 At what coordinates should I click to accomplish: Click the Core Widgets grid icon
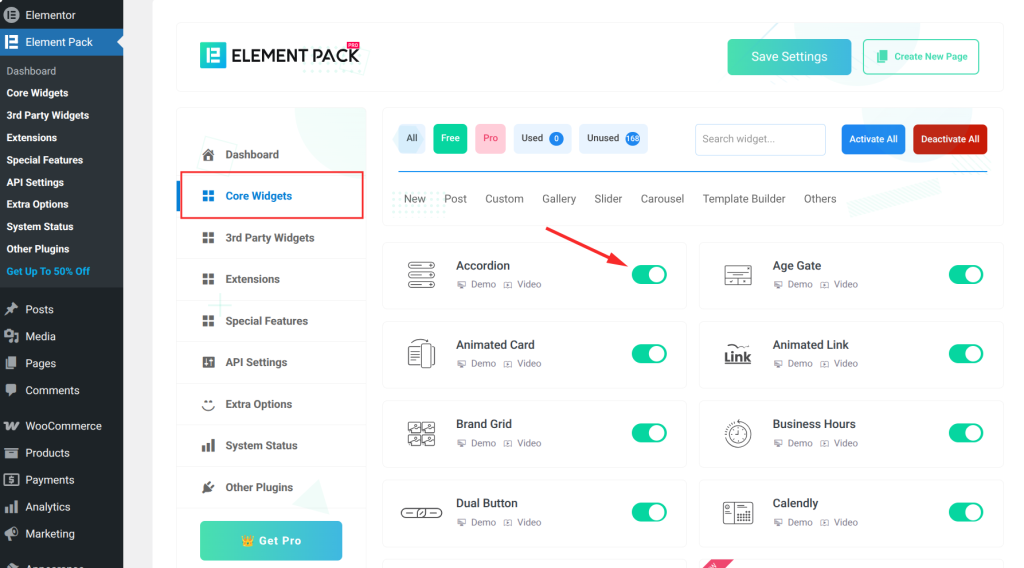208,196
